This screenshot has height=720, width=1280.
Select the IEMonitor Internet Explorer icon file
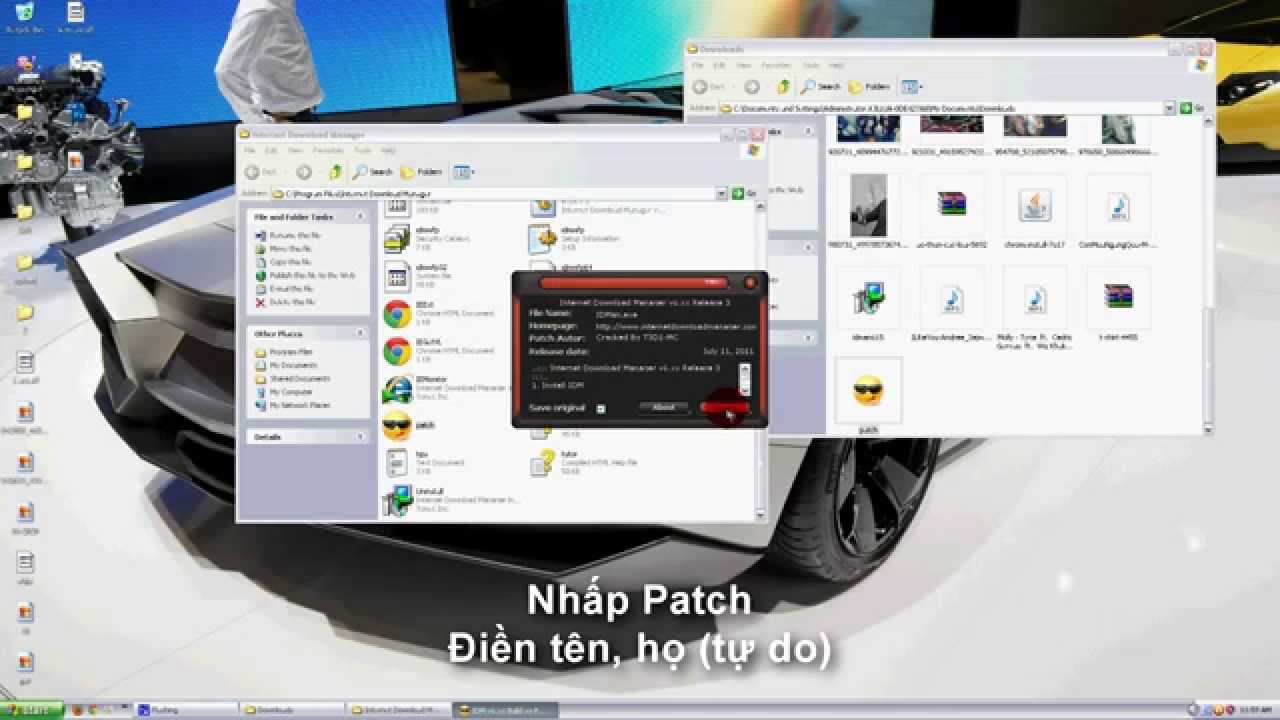point(398,388)
